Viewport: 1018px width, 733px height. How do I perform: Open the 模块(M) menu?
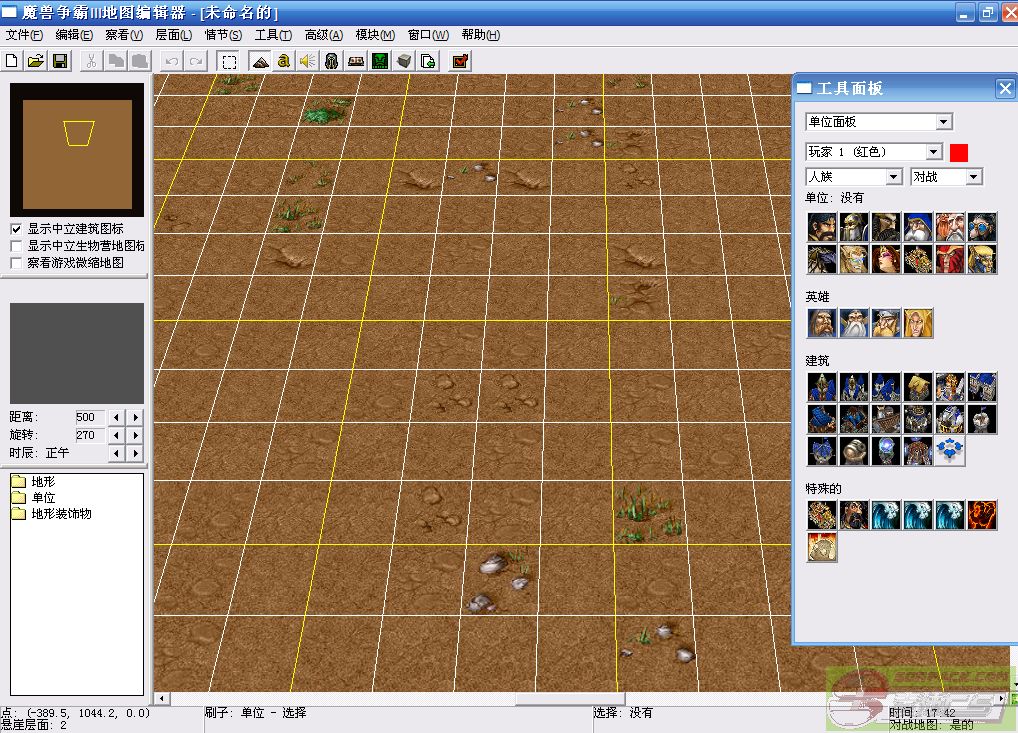[375, 35]
